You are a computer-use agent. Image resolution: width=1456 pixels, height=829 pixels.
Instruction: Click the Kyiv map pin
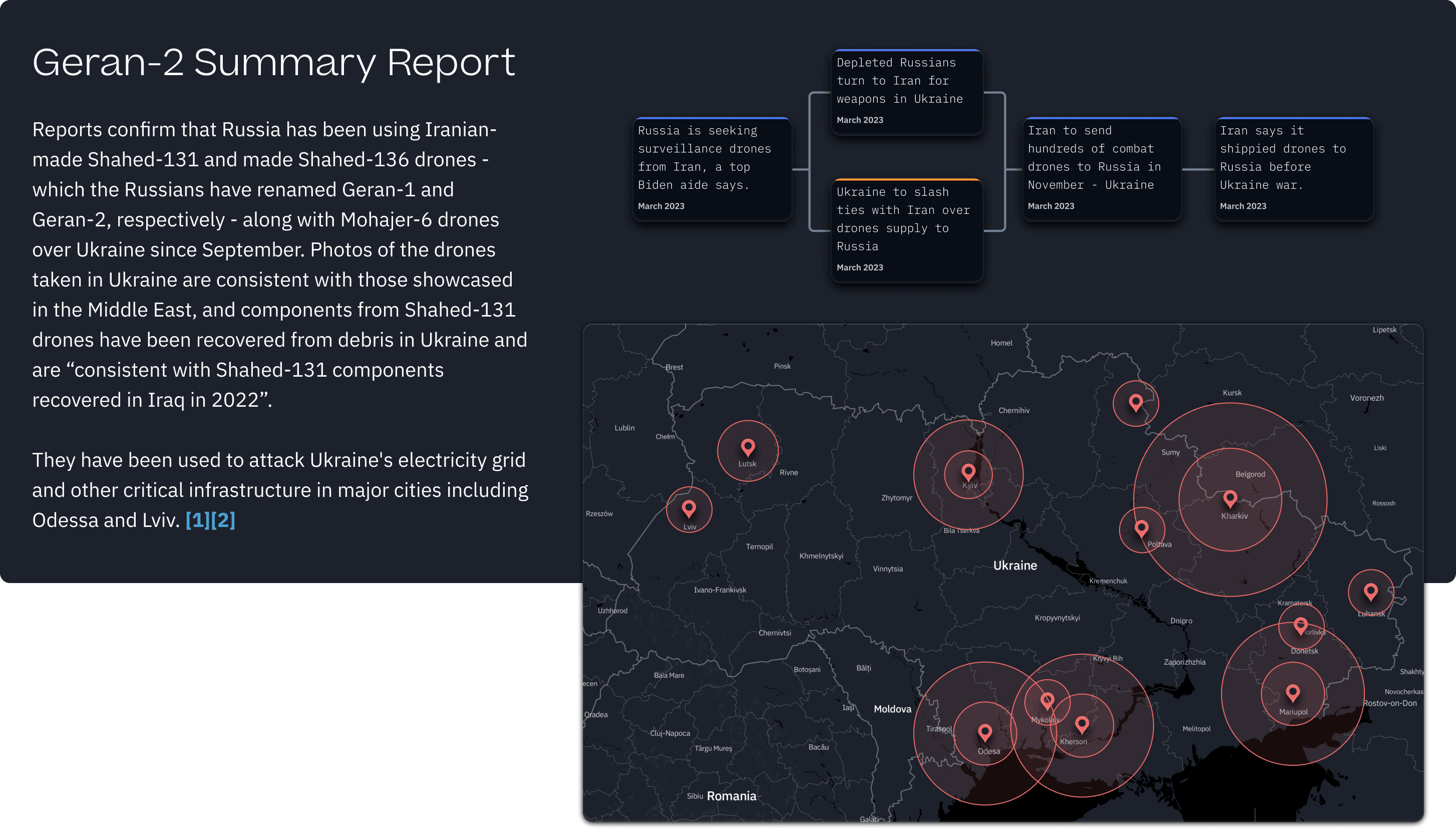pos(968,471)
